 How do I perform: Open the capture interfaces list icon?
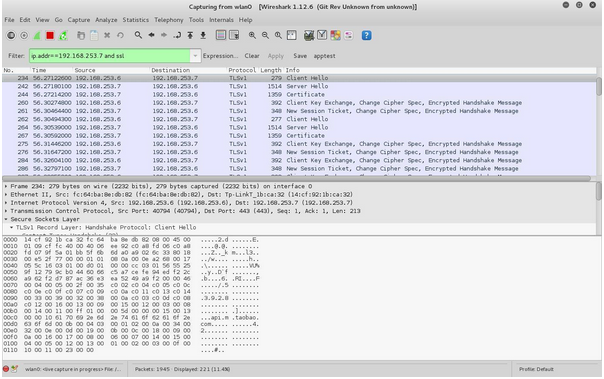click(11, 35)
